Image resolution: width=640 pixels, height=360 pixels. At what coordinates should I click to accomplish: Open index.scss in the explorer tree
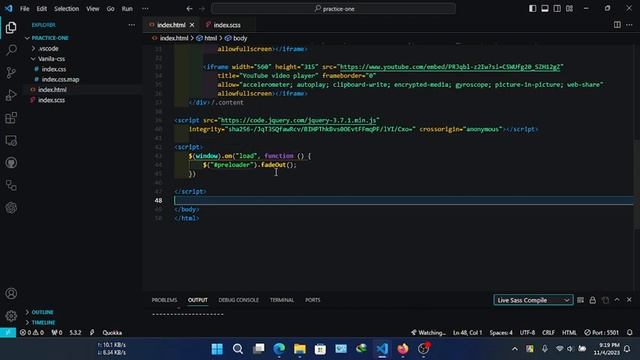(x=51, y=100)
